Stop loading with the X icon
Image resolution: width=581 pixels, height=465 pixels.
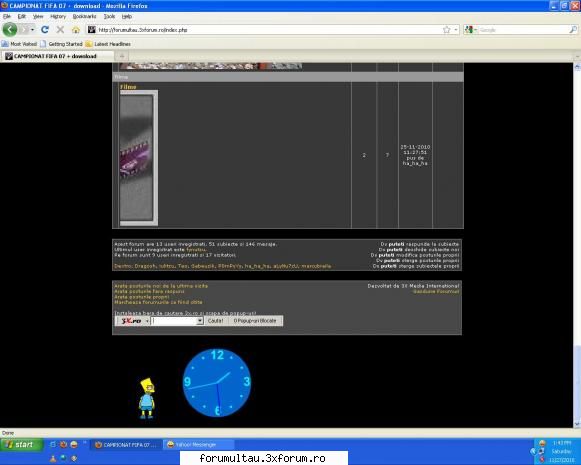point(60,30)
